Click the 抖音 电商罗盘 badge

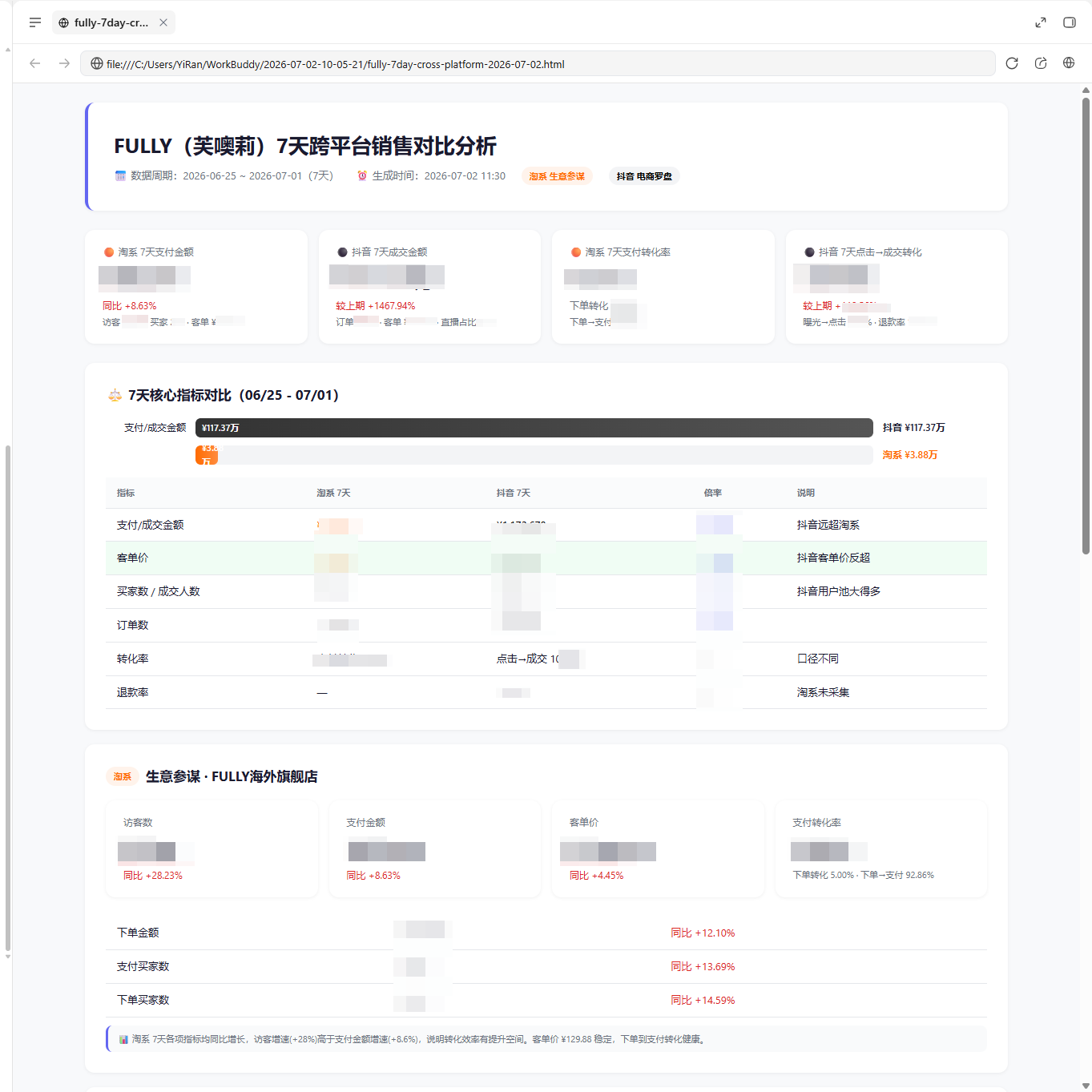point(644,176)
